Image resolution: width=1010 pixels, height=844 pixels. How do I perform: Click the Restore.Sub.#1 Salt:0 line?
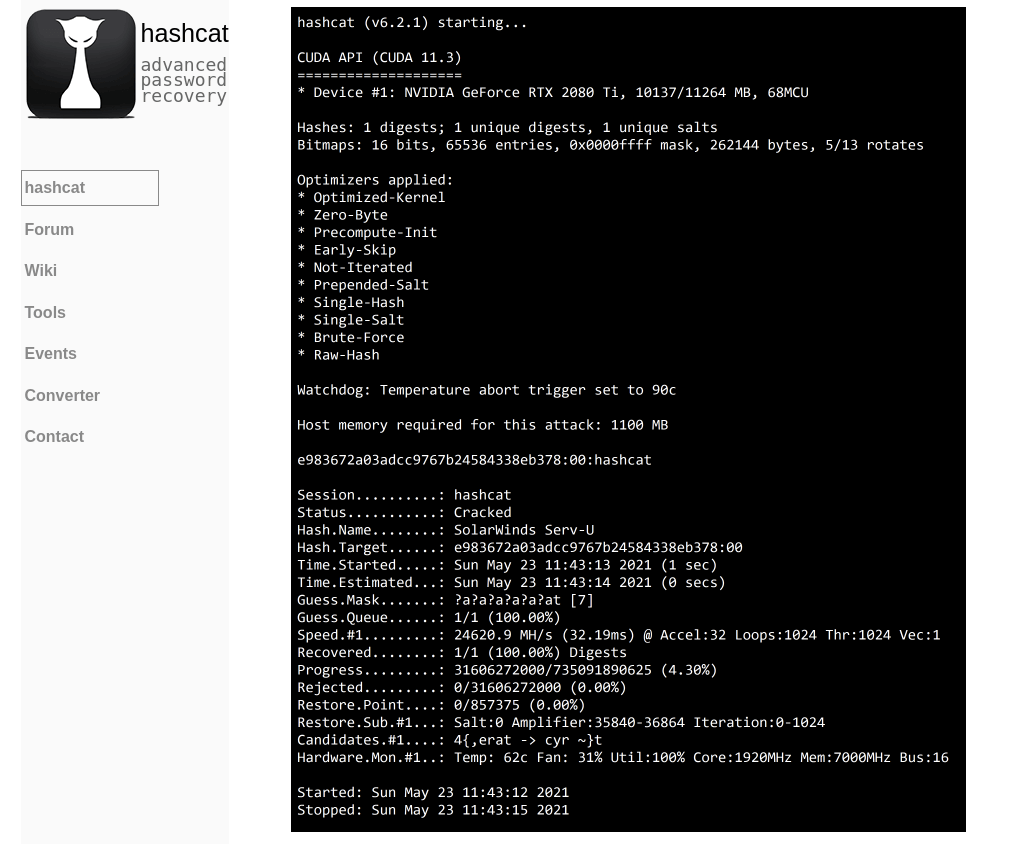click(560, 722)
